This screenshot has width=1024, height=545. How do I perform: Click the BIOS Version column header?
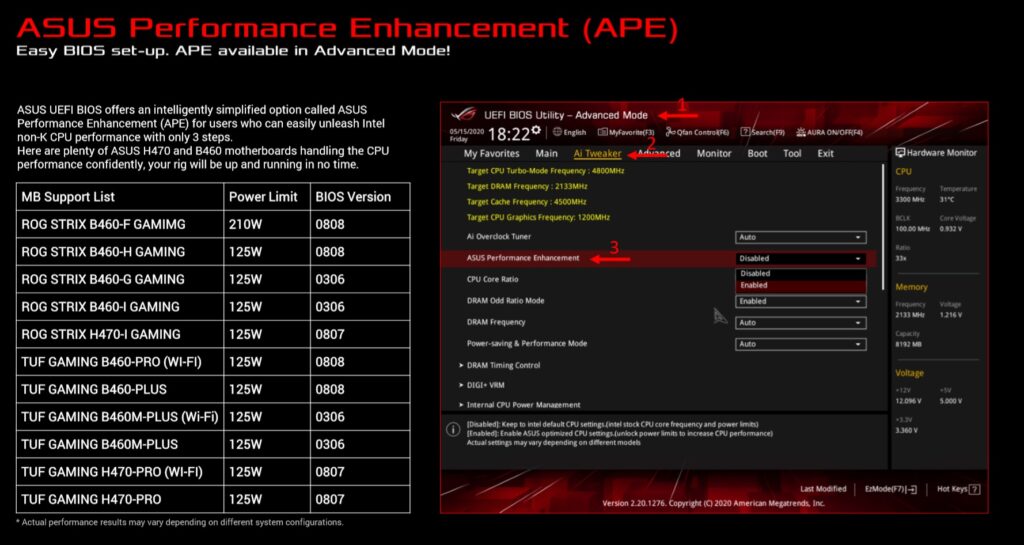point(360,197)
